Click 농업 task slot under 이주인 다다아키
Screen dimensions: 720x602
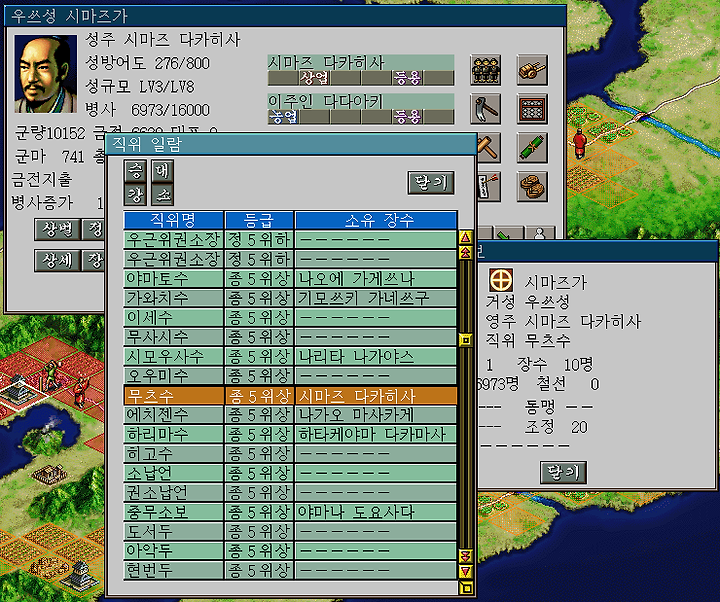click(283, 117)
